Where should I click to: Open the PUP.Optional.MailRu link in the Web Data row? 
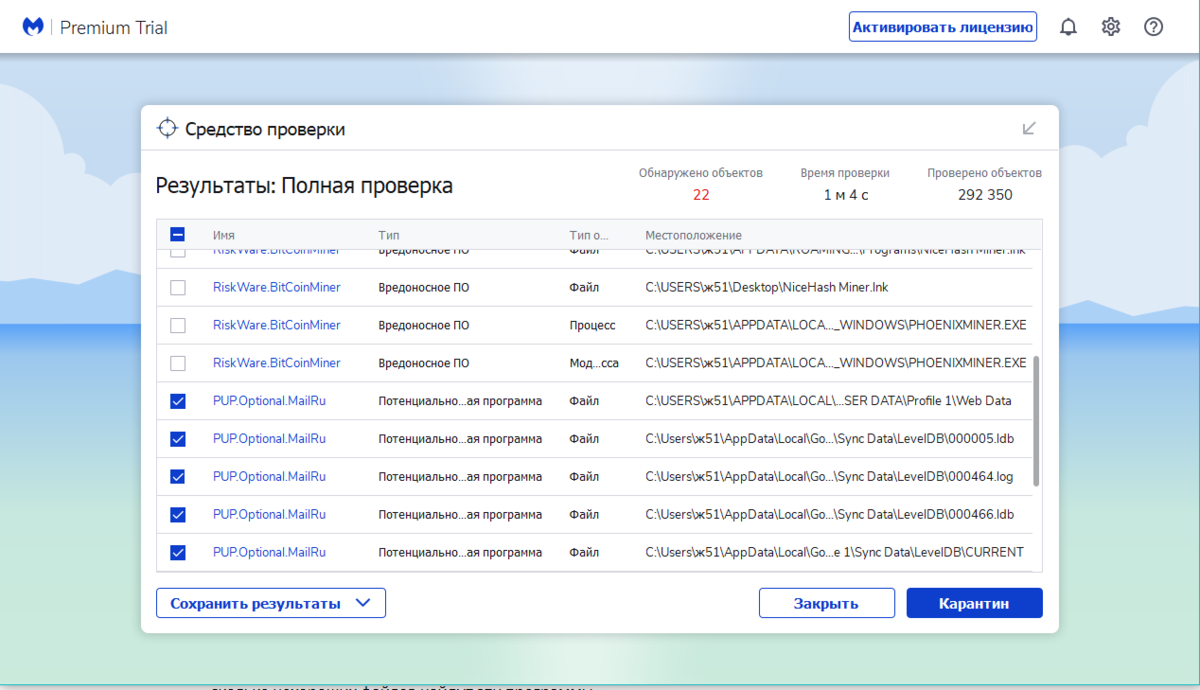[270, 401]
